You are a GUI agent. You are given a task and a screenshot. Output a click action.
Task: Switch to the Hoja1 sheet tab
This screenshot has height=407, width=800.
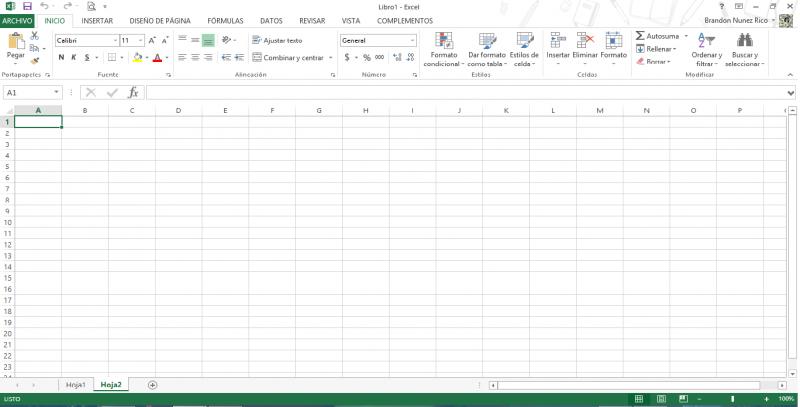[75, 385]
